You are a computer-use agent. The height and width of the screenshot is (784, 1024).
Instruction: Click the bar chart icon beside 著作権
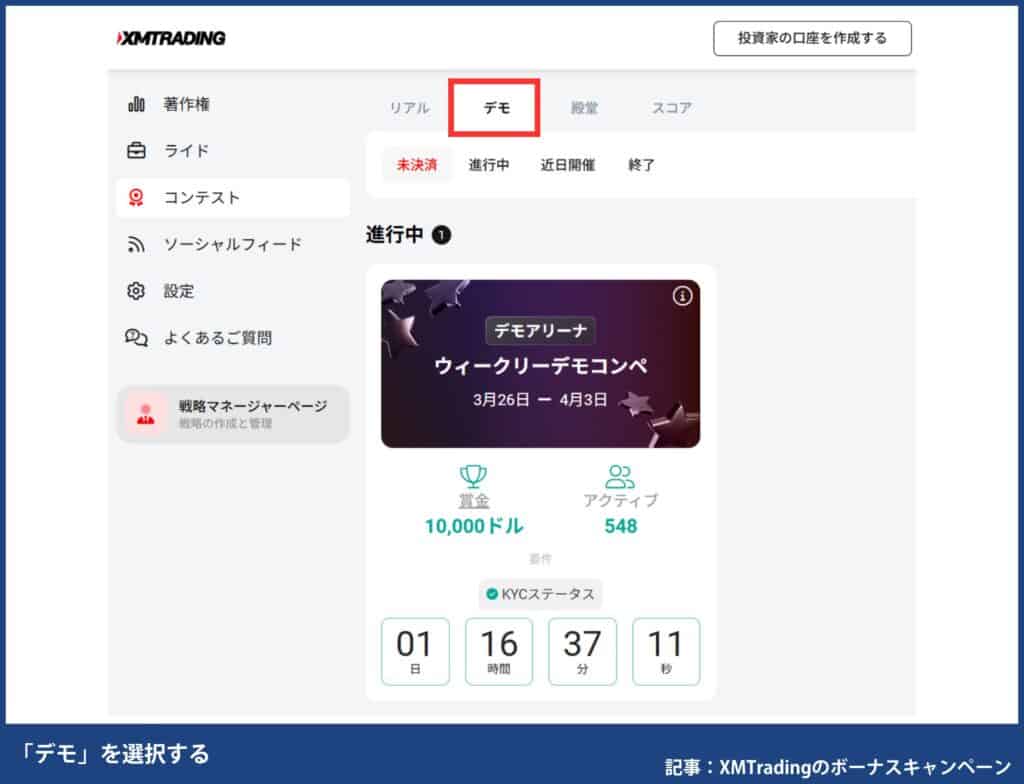point(136,104)
